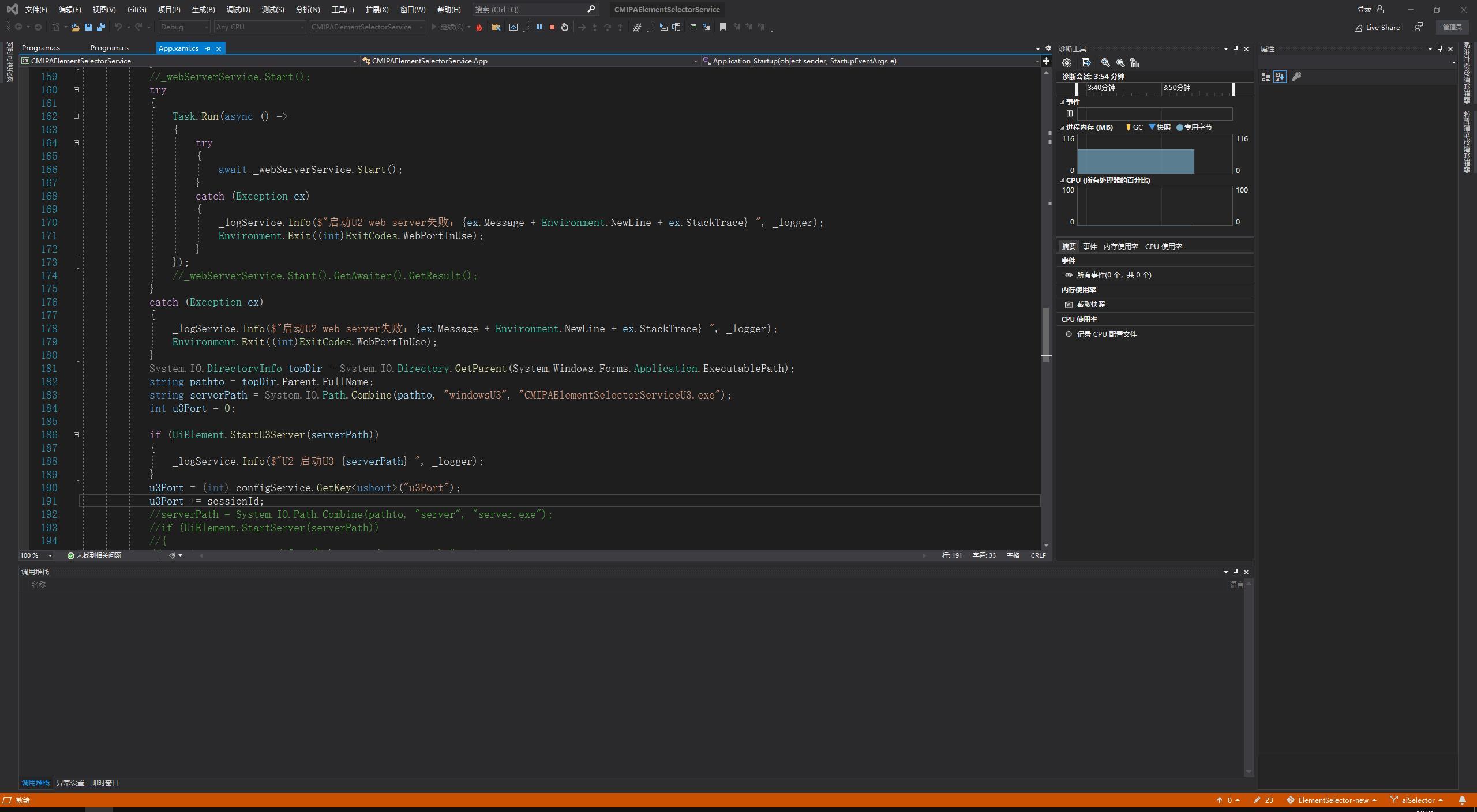Screen dimensions: 1477x812
Task: Click the Save All icon
Action: tap(101, 27)
